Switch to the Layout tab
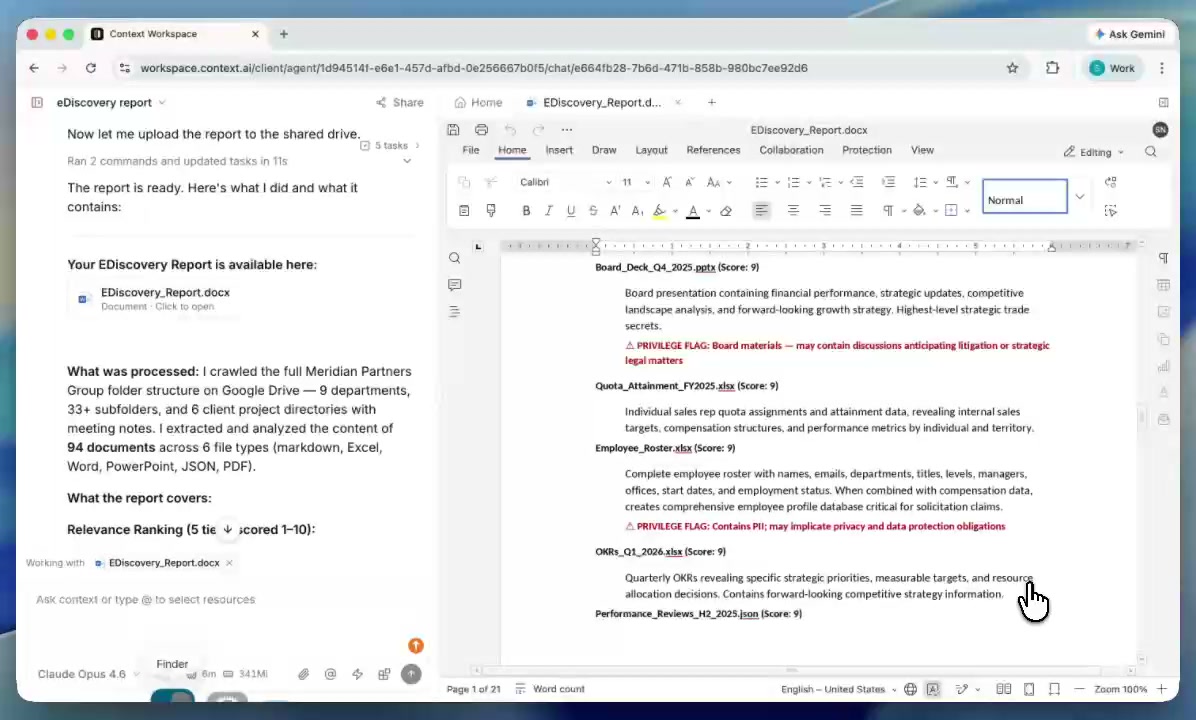1196x720 pixels. pyautogui.click(x=651, y=150)
